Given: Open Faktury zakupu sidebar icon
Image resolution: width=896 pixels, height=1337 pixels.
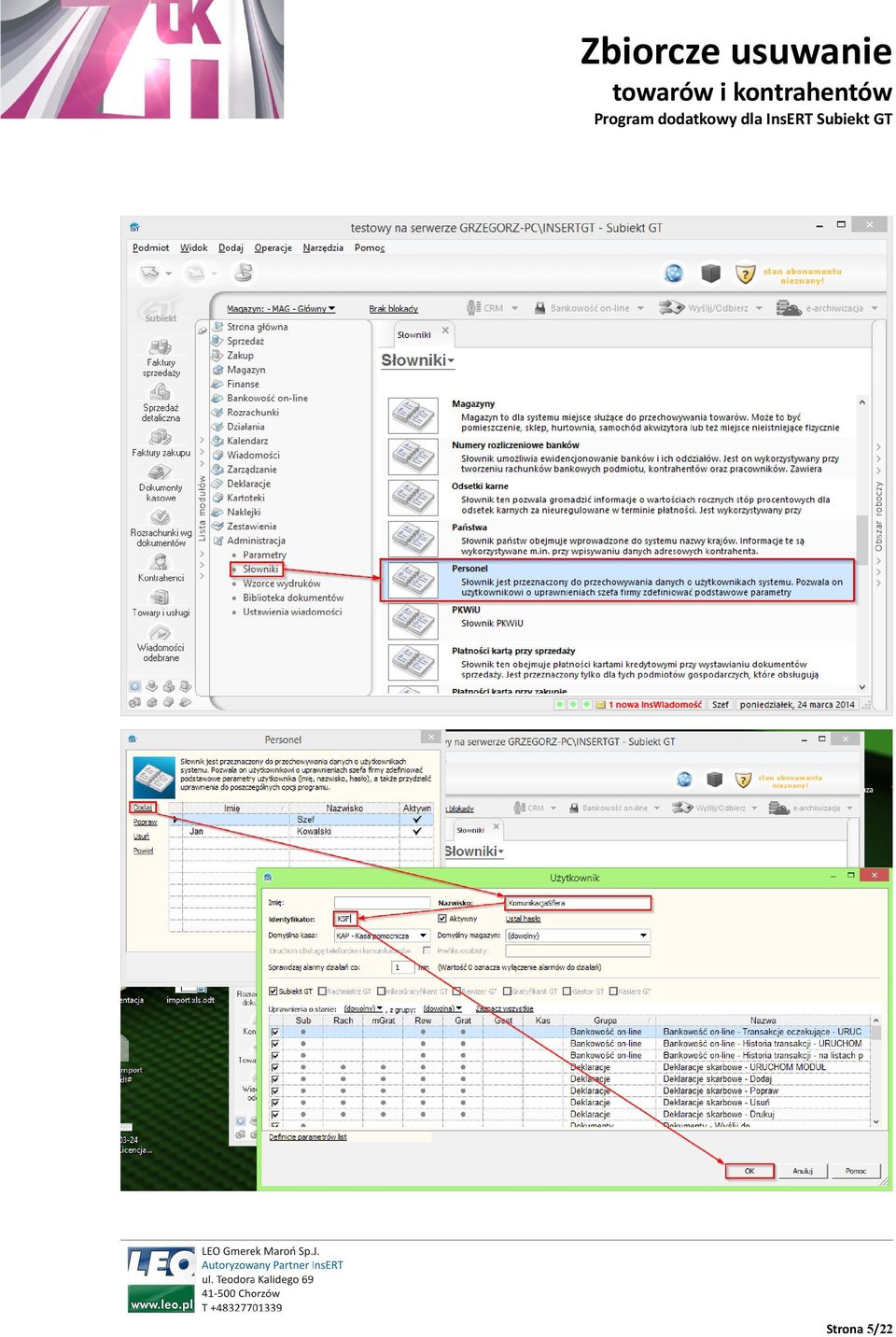Looking at the screenshot, I should pos(161,444).
